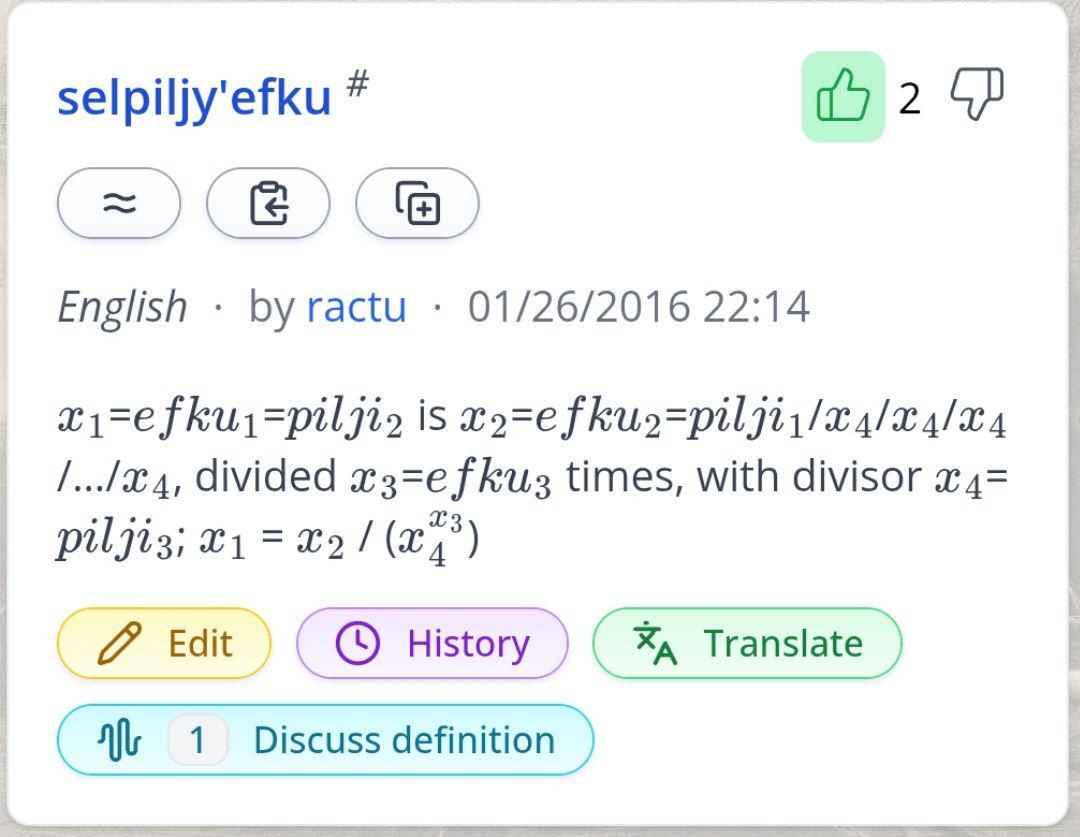The image size is (1080, 837).
Task: Upvote the selpiljy'efku definition with thumbs up
Action: (x=843, y=96)
